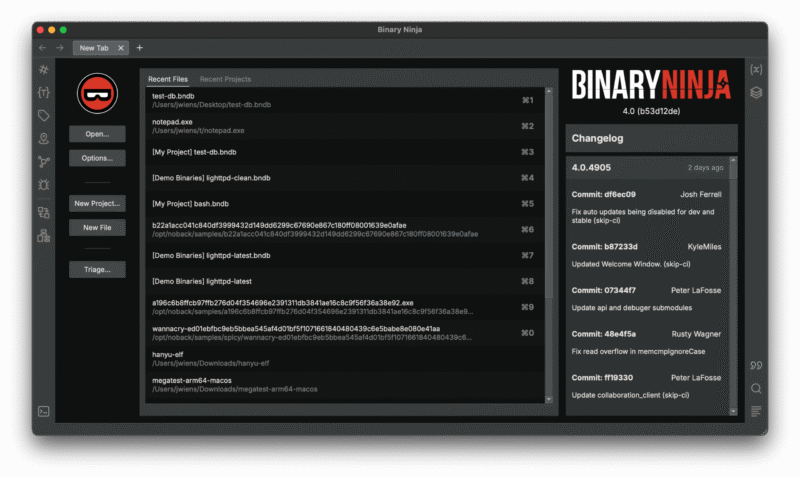This screenshot has width=800, height=478.
Task: Open the layers stack icon
Action: [x=756, y=92]
